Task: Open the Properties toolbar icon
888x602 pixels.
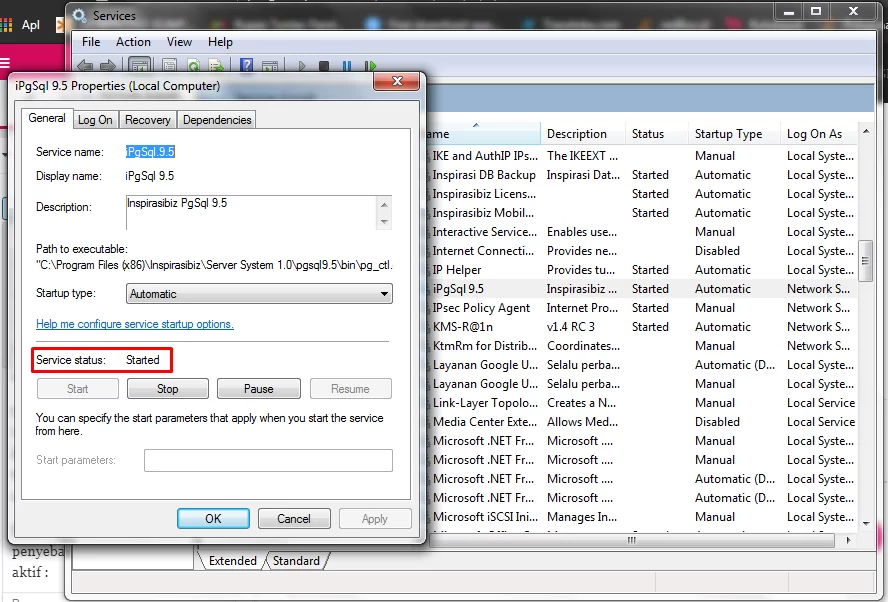Action: click(x=170, y=66)
